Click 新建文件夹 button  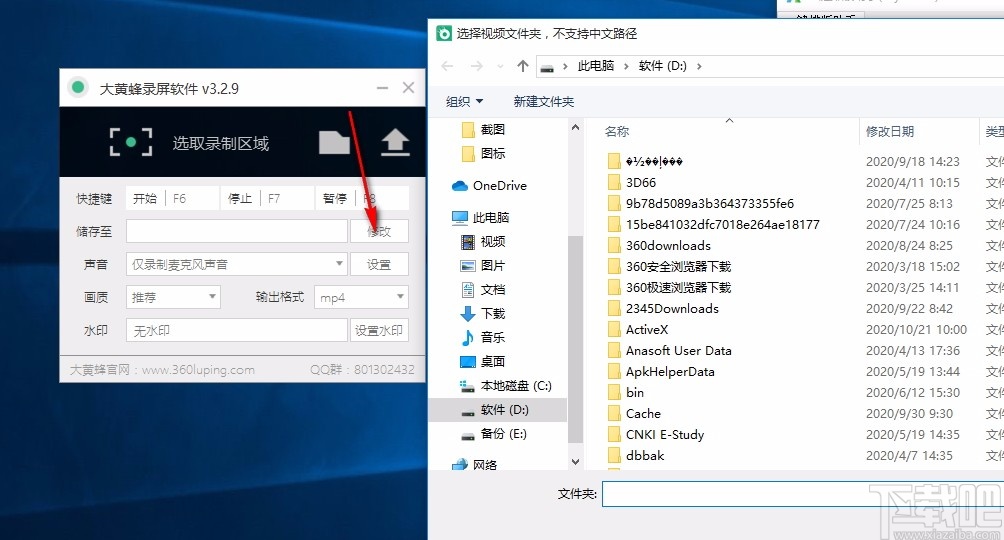(x=544, y=101)
